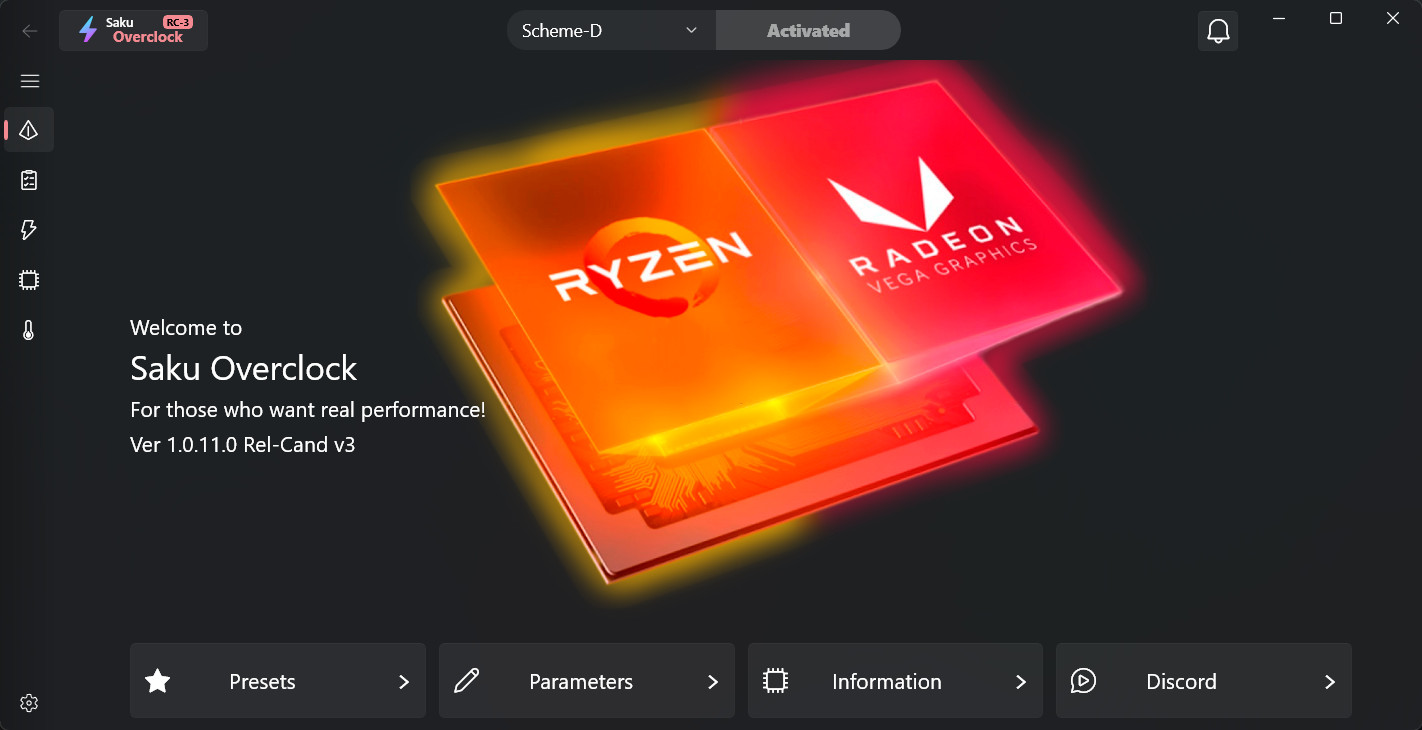
Task: Open settings gear at sidebar bottom
Action: 29,703
